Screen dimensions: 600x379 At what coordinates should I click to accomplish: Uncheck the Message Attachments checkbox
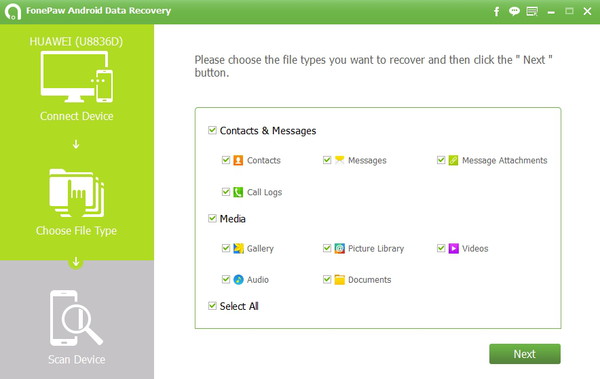pyautogui.click(x=441, y=160)
